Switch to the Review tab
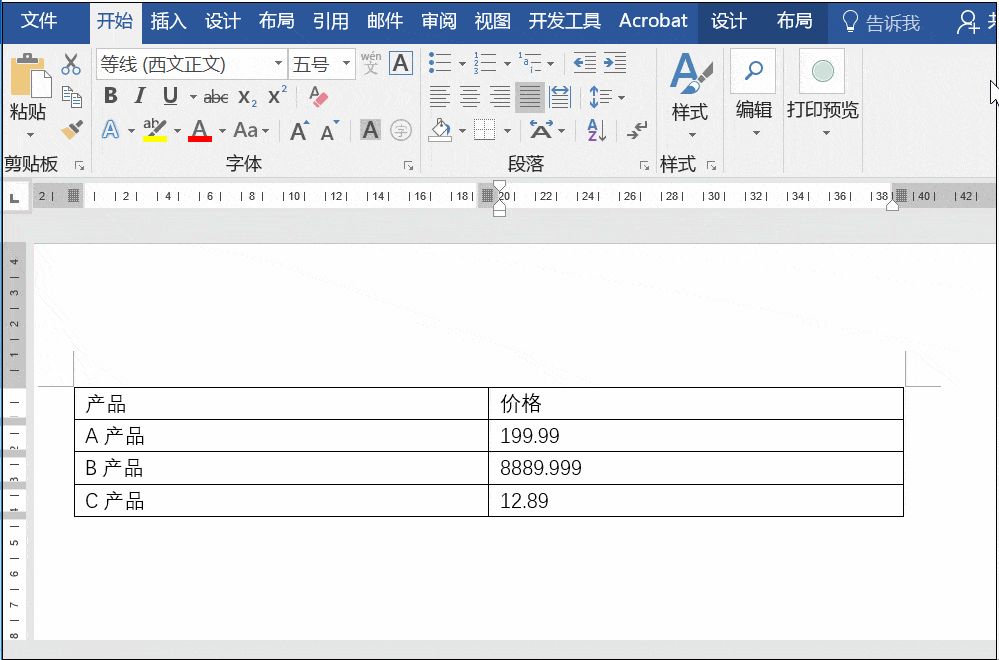 click(439, 21)
